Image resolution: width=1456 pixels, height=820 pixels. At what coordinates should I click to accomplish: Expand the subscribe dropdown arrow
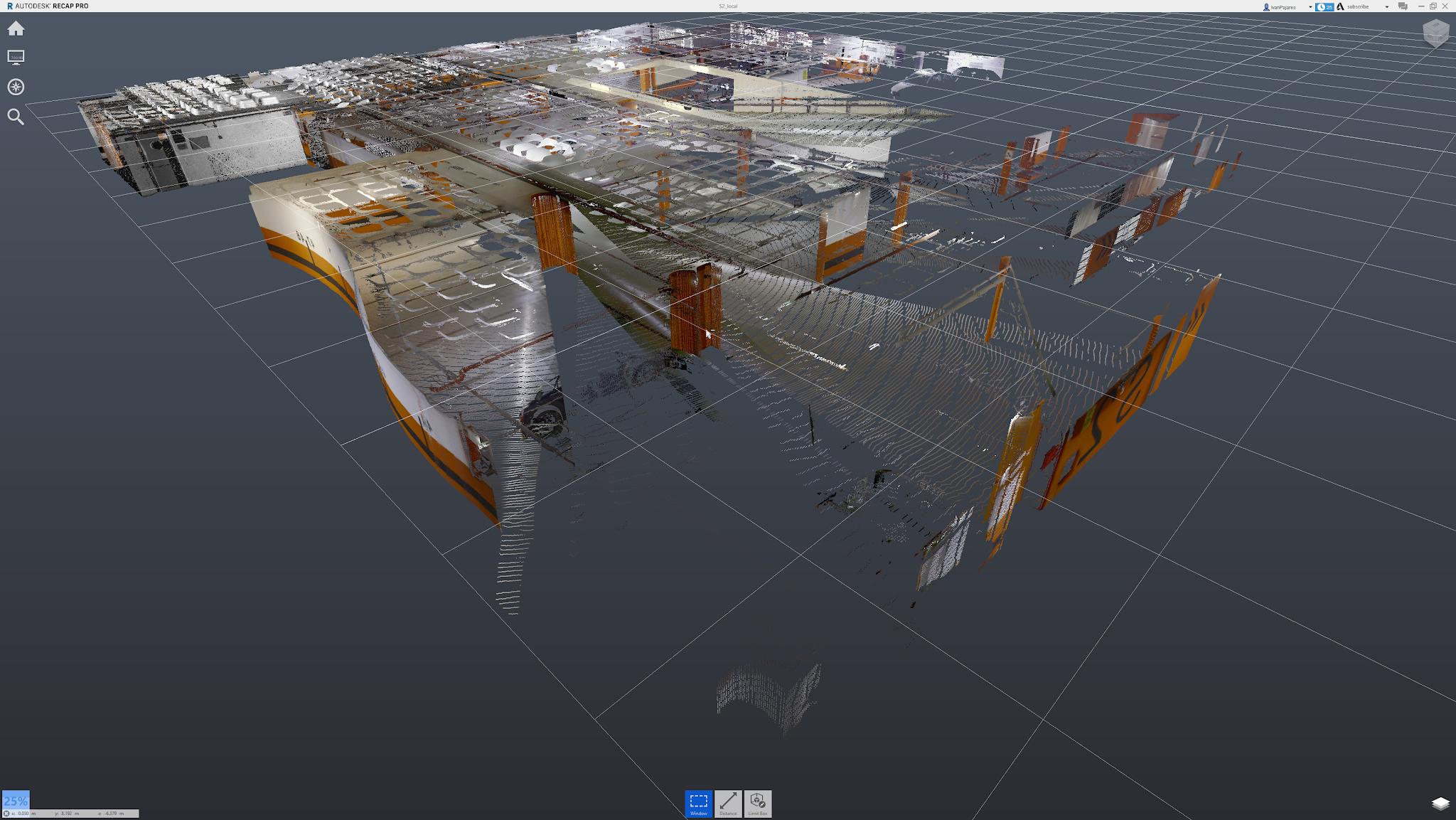(1387, 7)
